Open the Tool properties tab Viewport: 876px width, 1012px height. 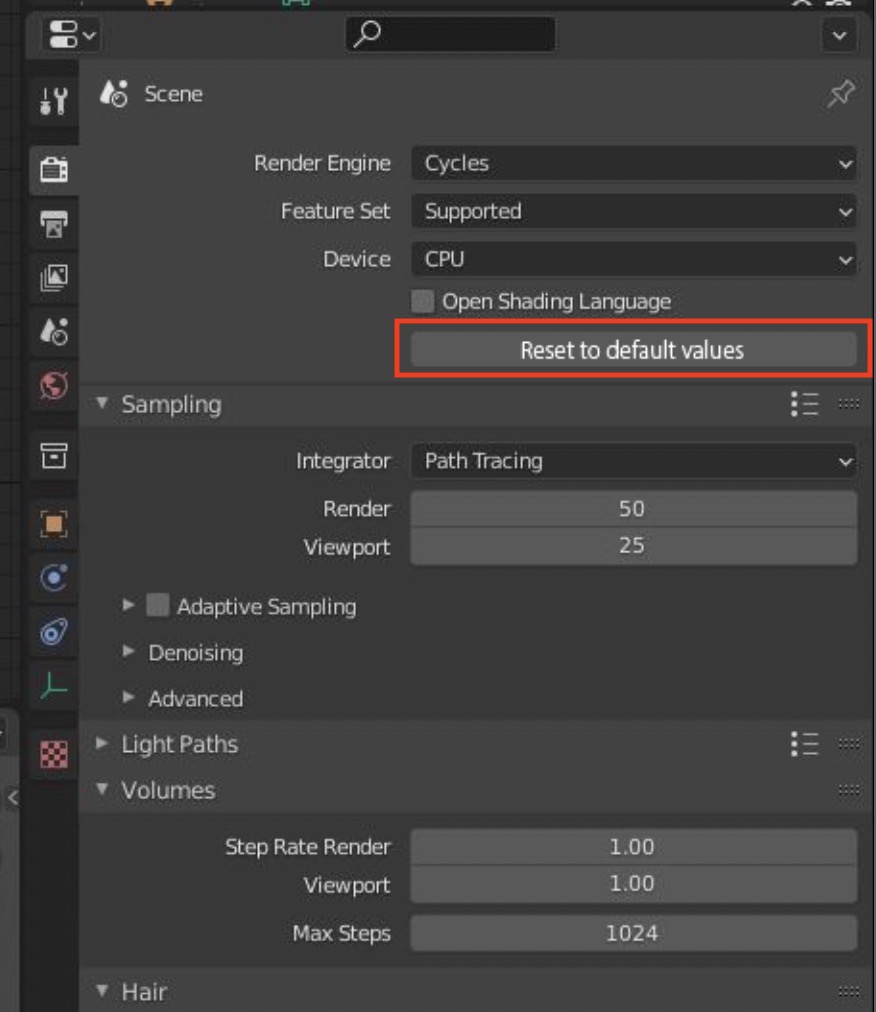coord(54,101)
